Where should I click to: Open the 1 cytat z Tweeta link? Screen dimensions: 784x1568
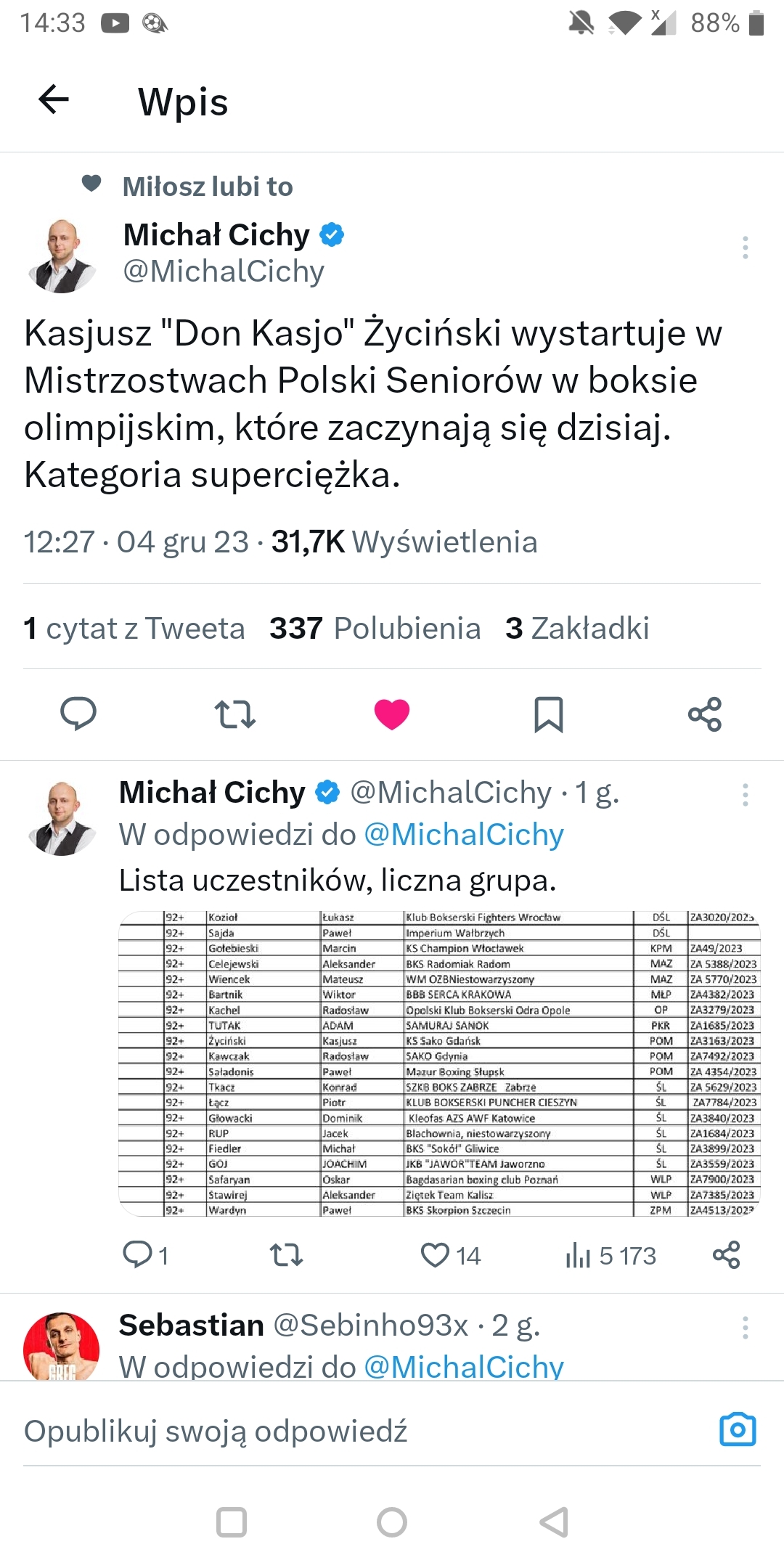tap(134, 628)
